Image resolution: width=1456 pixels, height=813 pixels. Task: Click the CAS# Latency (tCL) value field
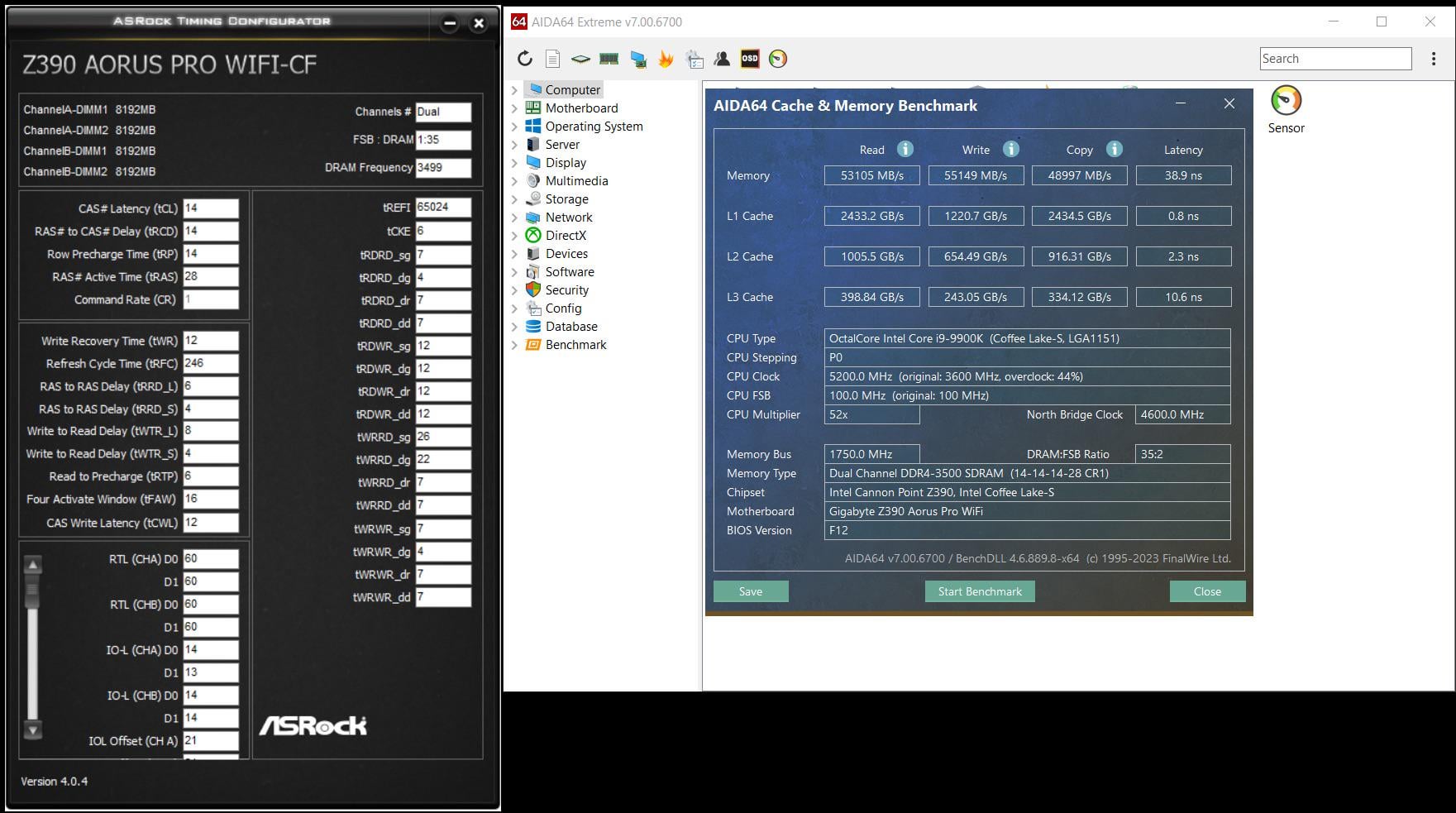211,208
